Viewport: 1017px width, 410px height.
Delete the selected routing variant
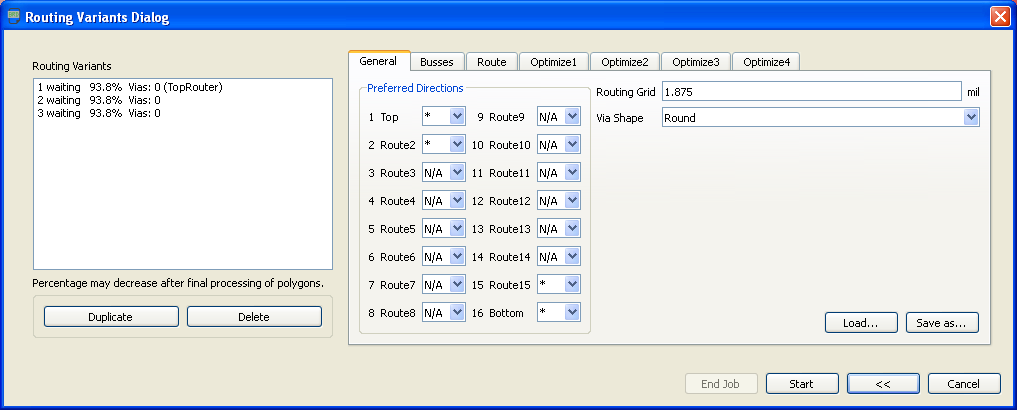click(254, 317)
